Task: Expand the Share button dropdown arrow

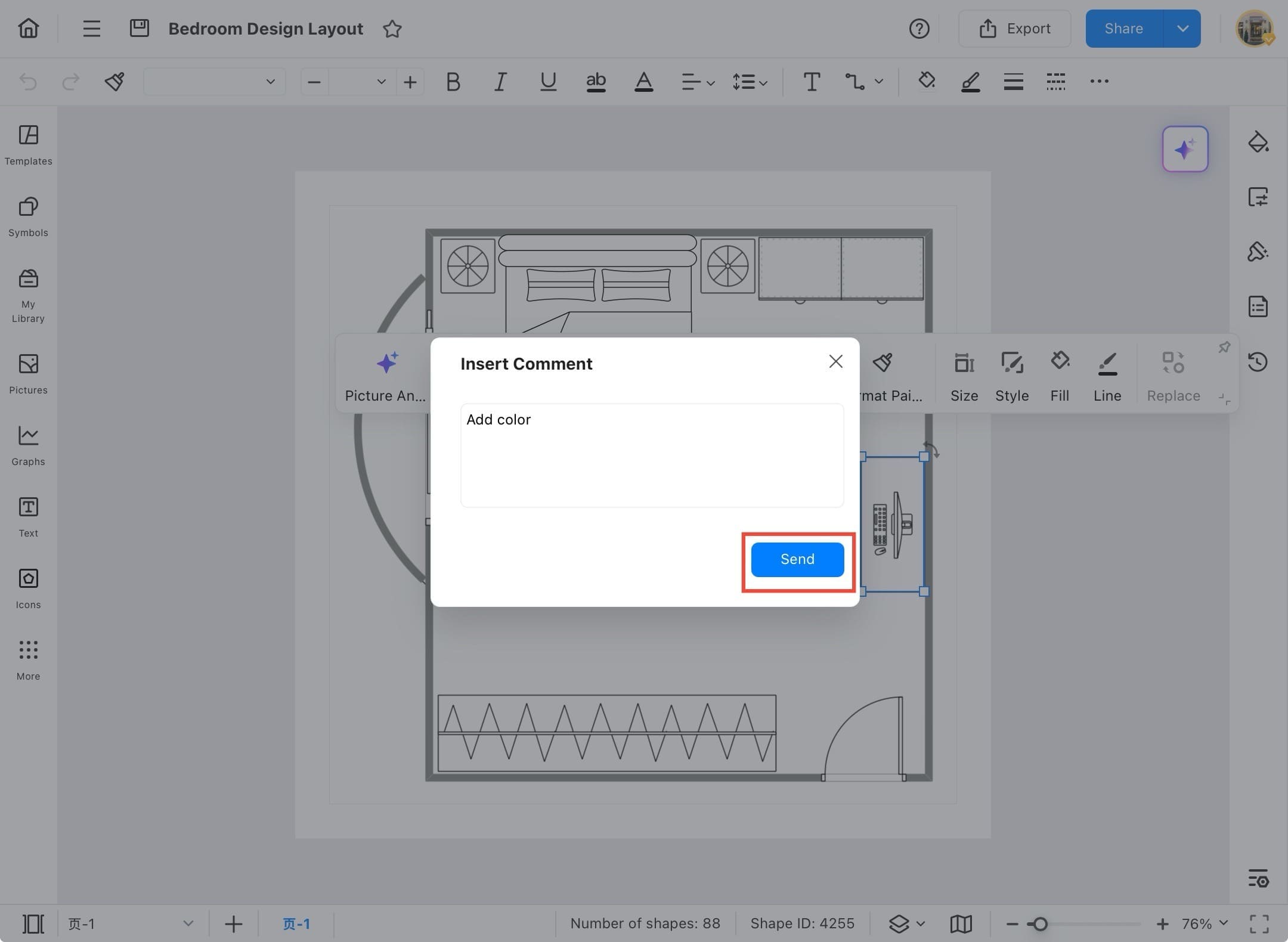Action: [x=1183, y=28]
